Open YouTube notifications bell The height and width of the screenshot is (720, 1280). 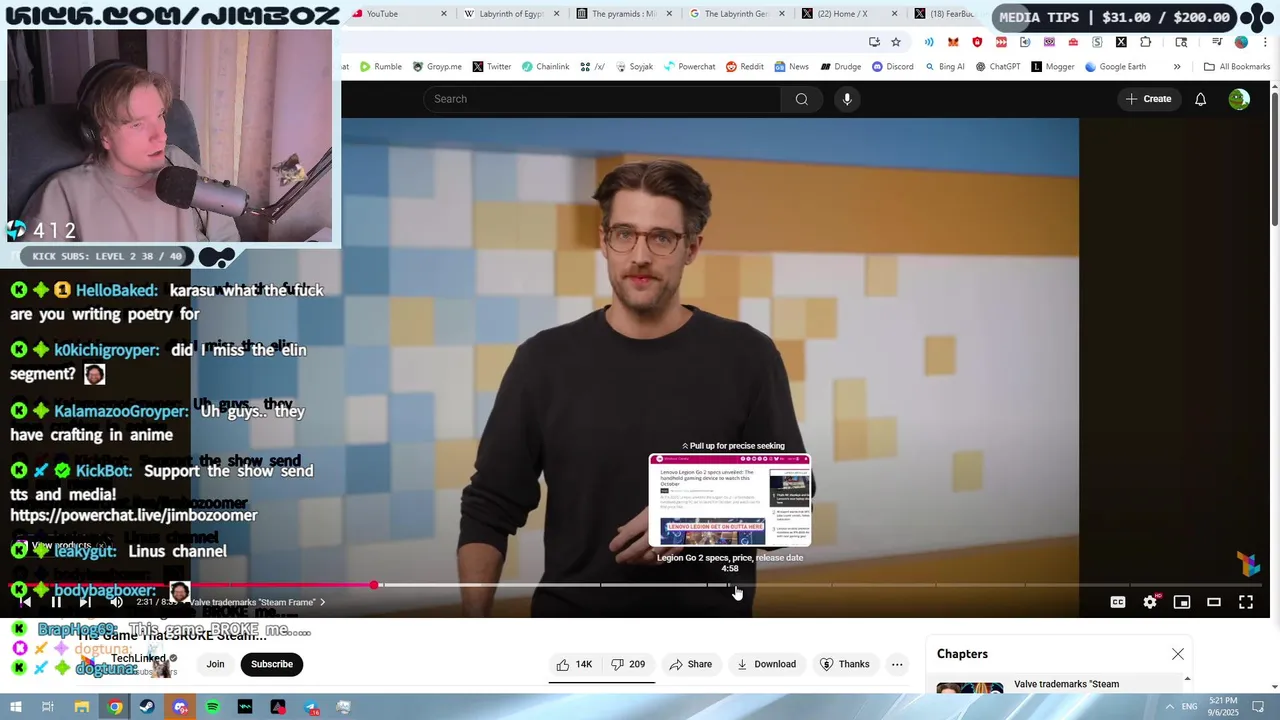coord(1200,99)
